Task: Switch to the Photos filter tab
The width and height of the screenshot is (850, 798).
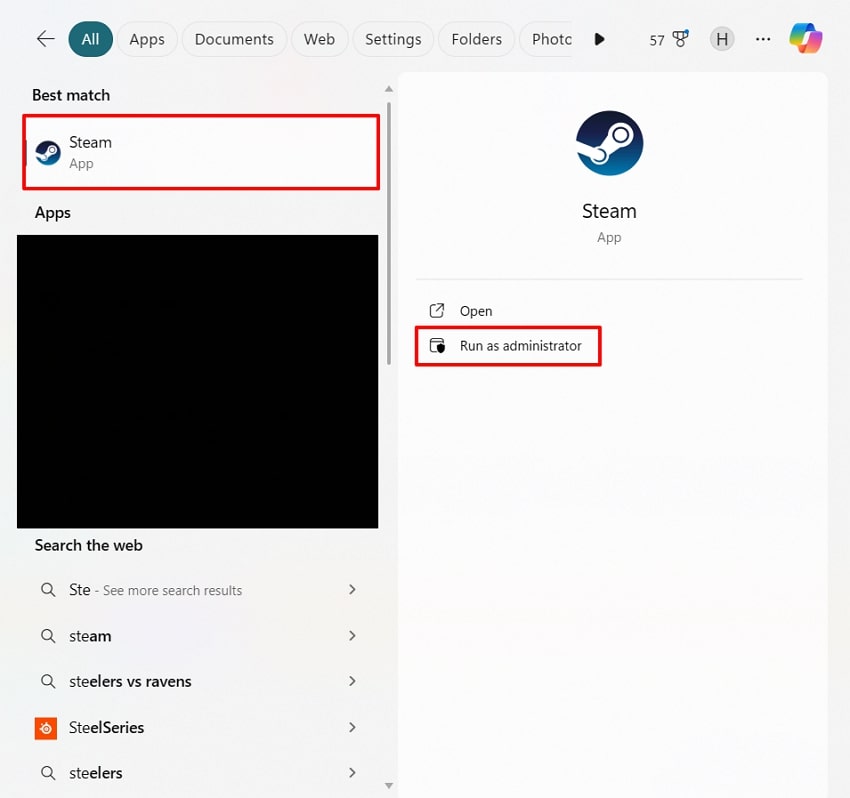Action: coord(546,39)
